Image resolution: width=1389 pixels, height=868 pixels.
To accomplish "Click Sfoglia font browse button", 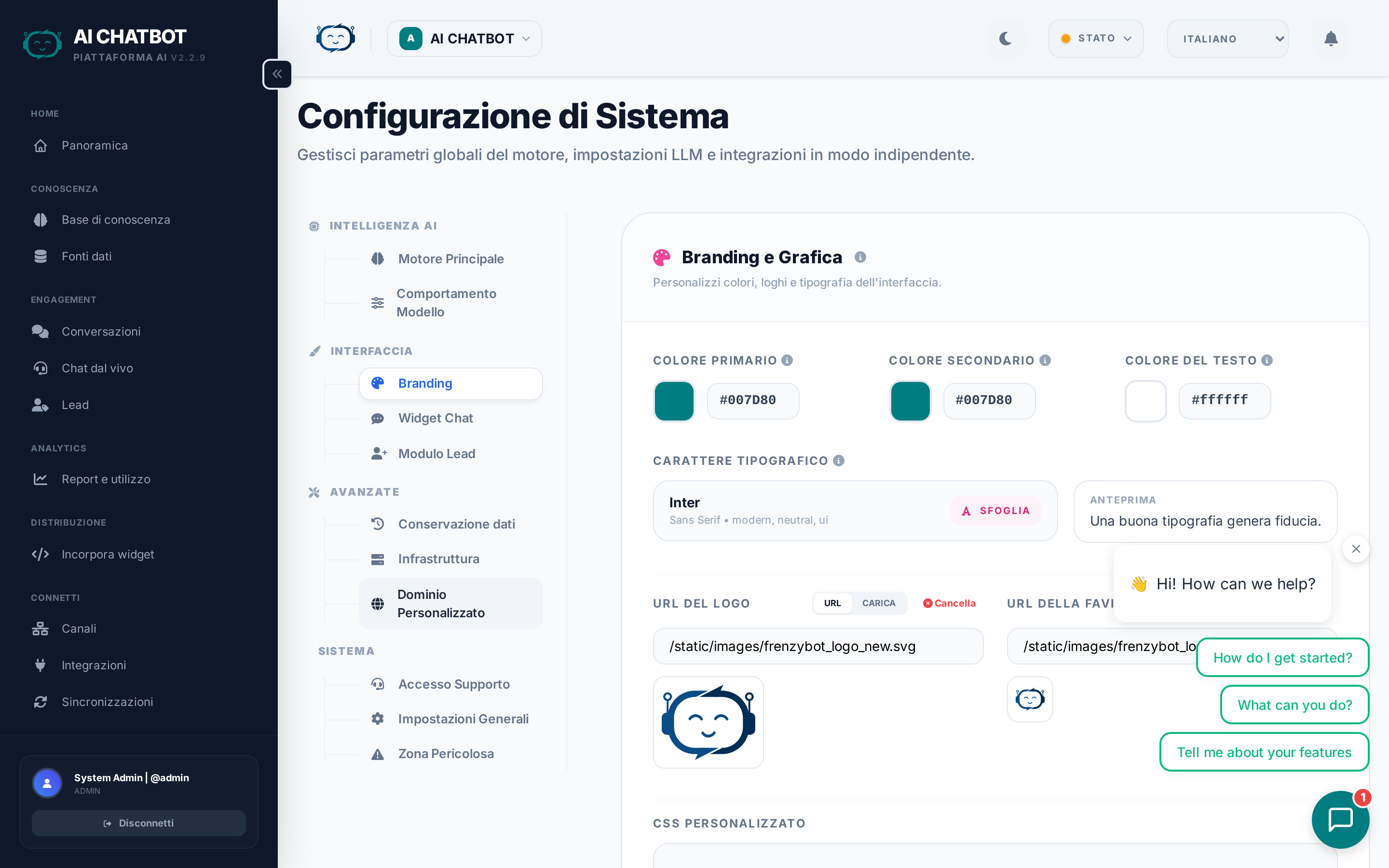I will click(996, 511).
